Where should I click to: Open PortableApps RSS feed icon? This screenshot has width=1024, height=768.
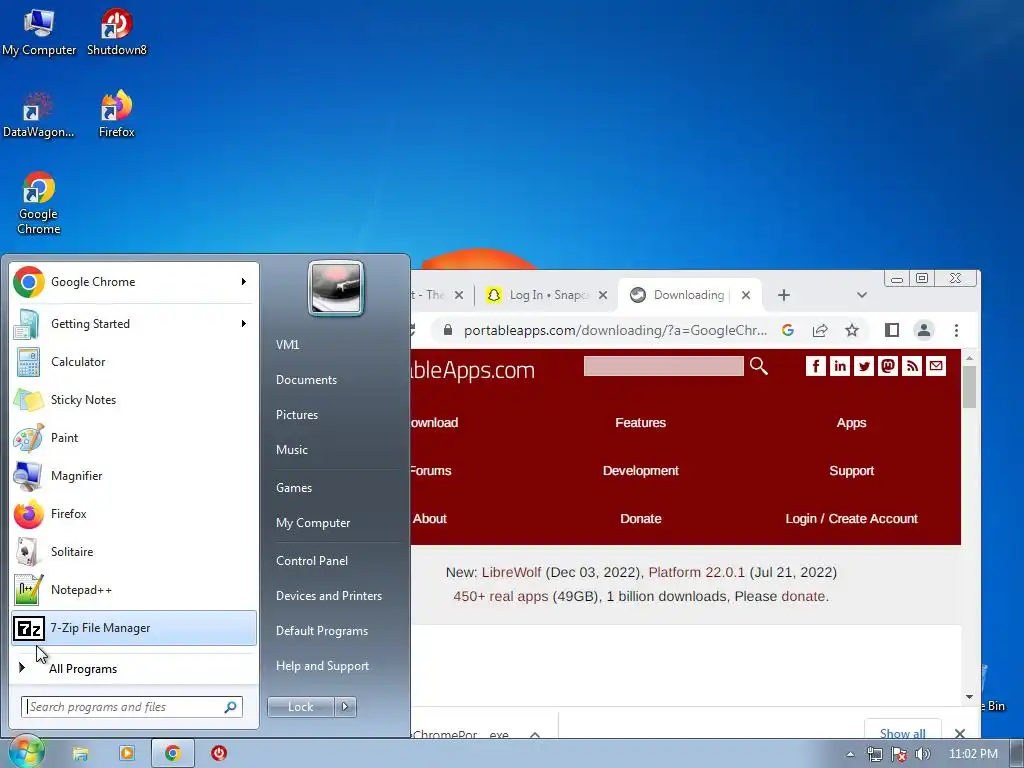pyautogui.click(x=912, y=366)
